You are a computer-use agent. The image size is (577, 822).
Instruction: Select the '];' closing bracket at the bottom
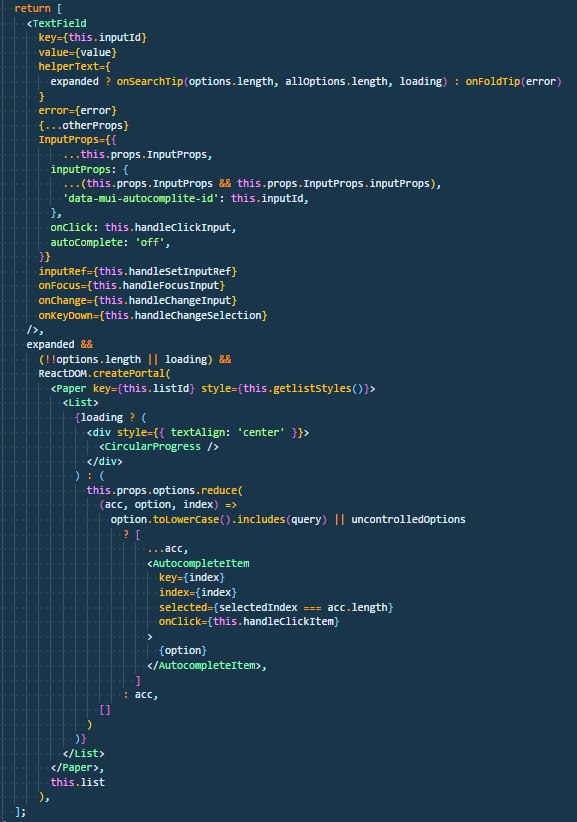[20, 812]
